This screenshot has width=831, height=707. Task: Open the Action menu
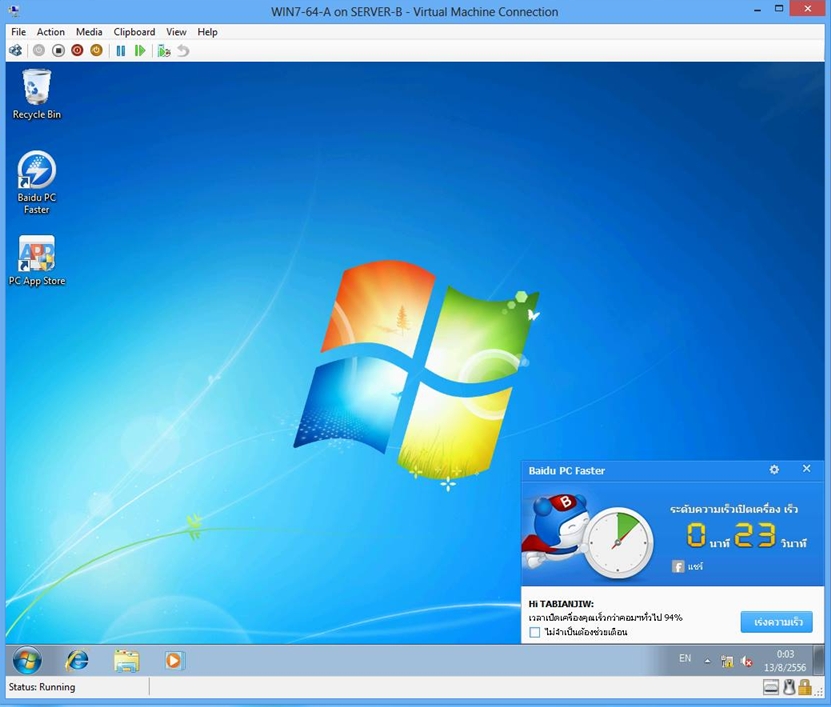(x=50, y=32)
